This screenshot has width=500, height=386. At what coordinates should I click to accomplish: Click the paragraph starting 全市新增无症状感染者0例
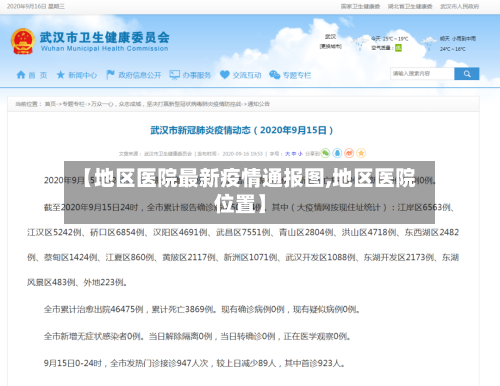197,336
